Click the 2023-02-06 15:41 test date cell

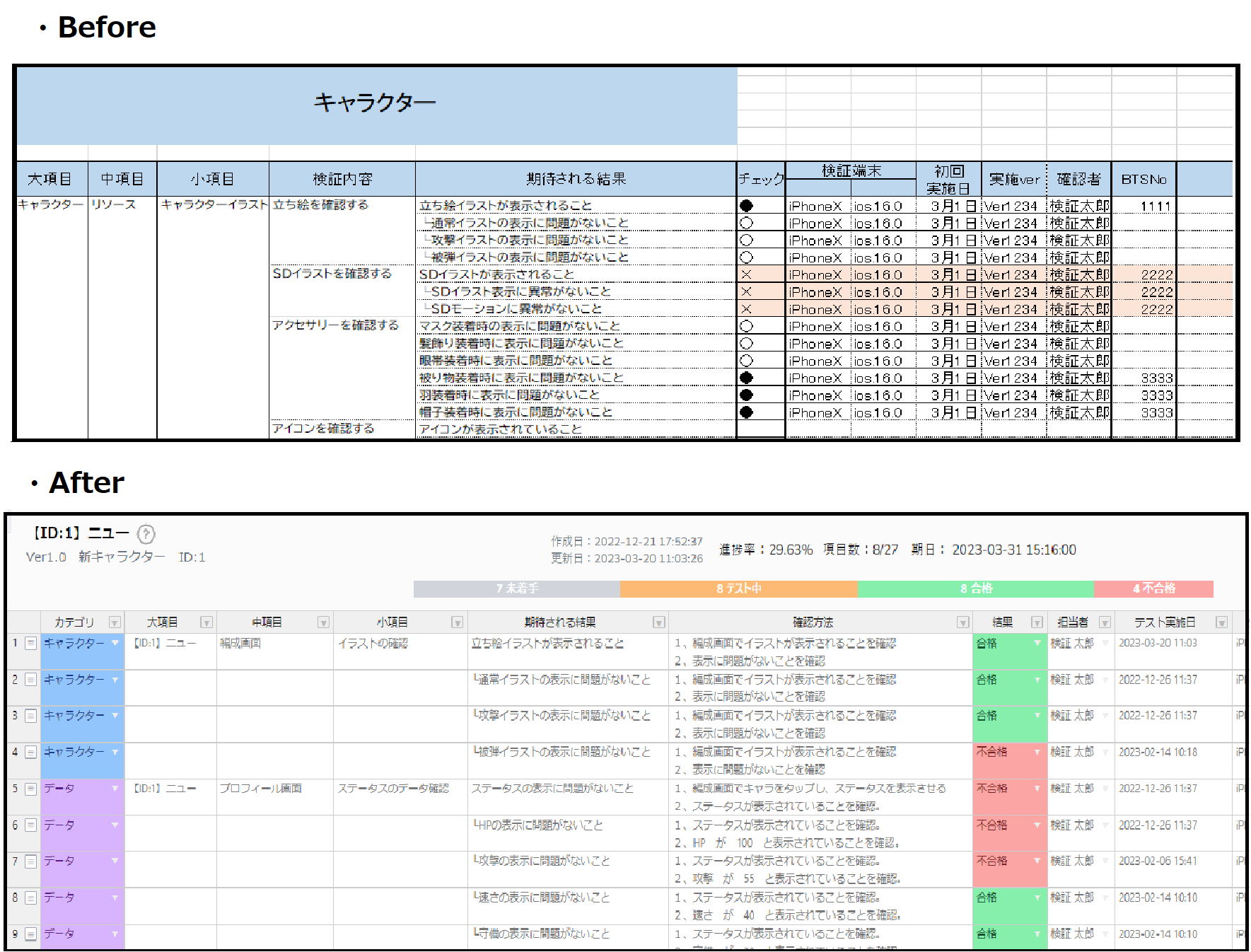point(1173,869)
